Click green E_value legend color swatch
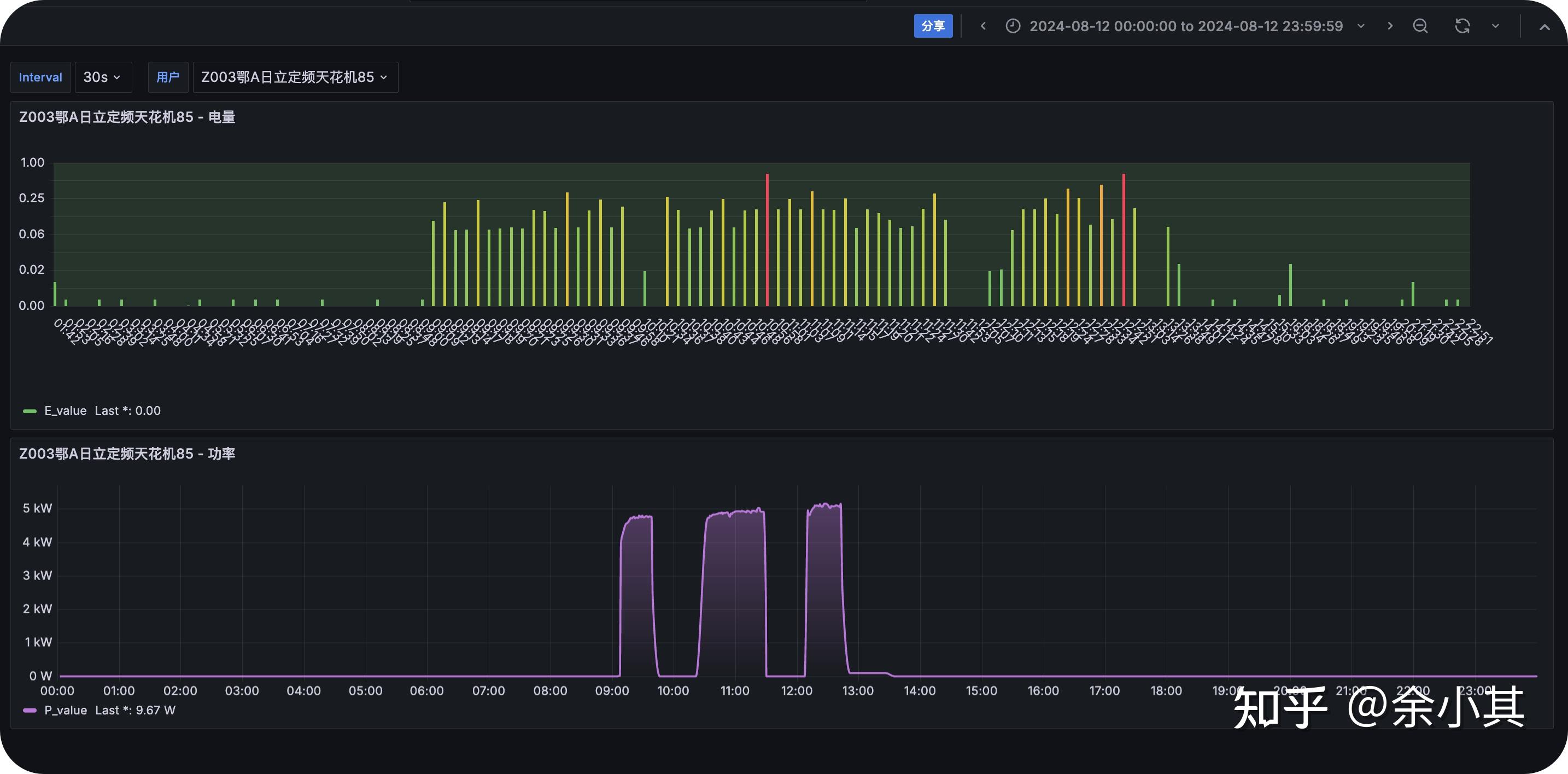The image size is (1568, 774). click(29, 412)
